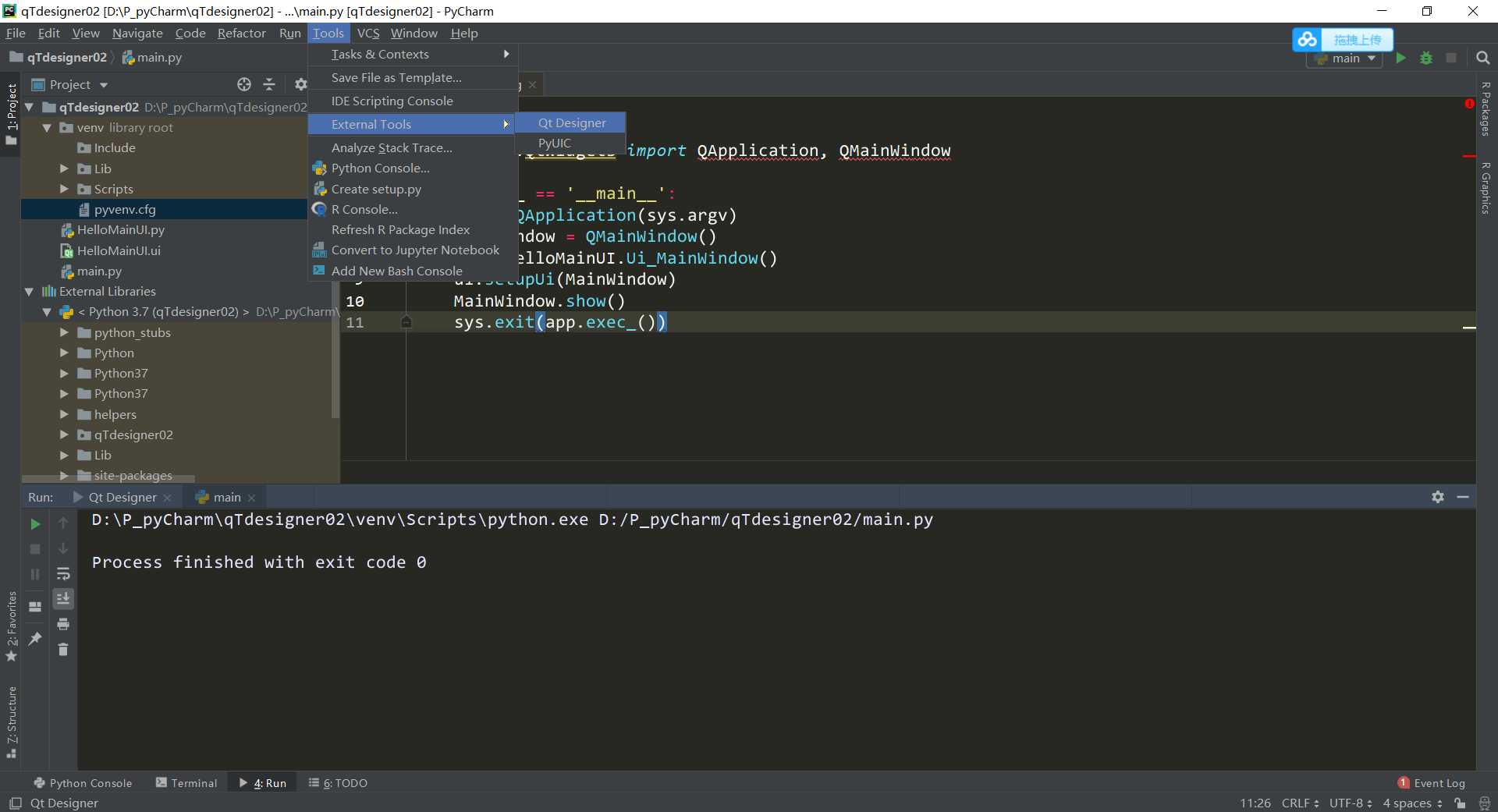Change line separator CRLF in status bar
This screenshot has width=1498, height=812.
(1300, 803)
